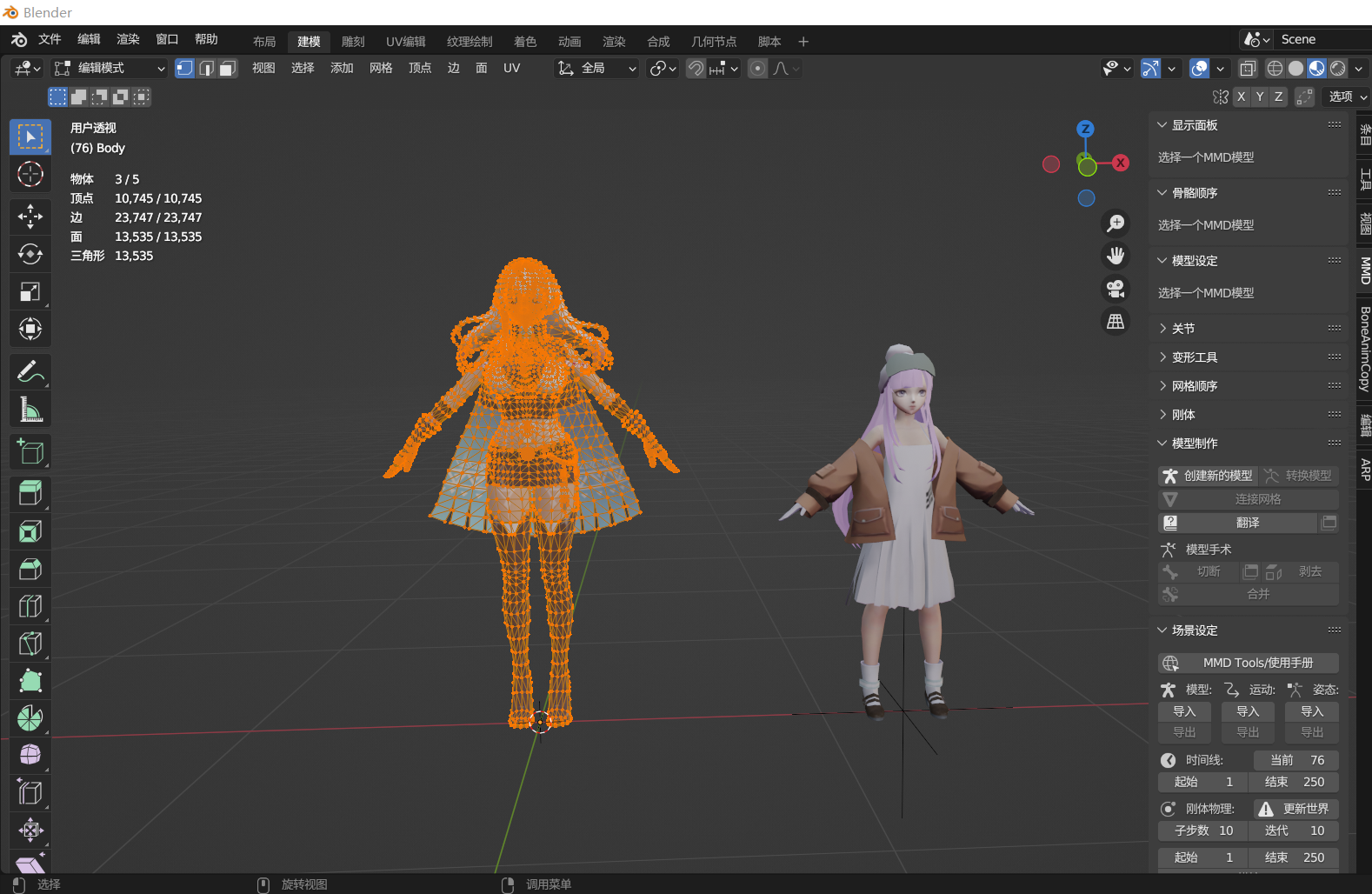Switch to material preview shading

click(1317, 68)
